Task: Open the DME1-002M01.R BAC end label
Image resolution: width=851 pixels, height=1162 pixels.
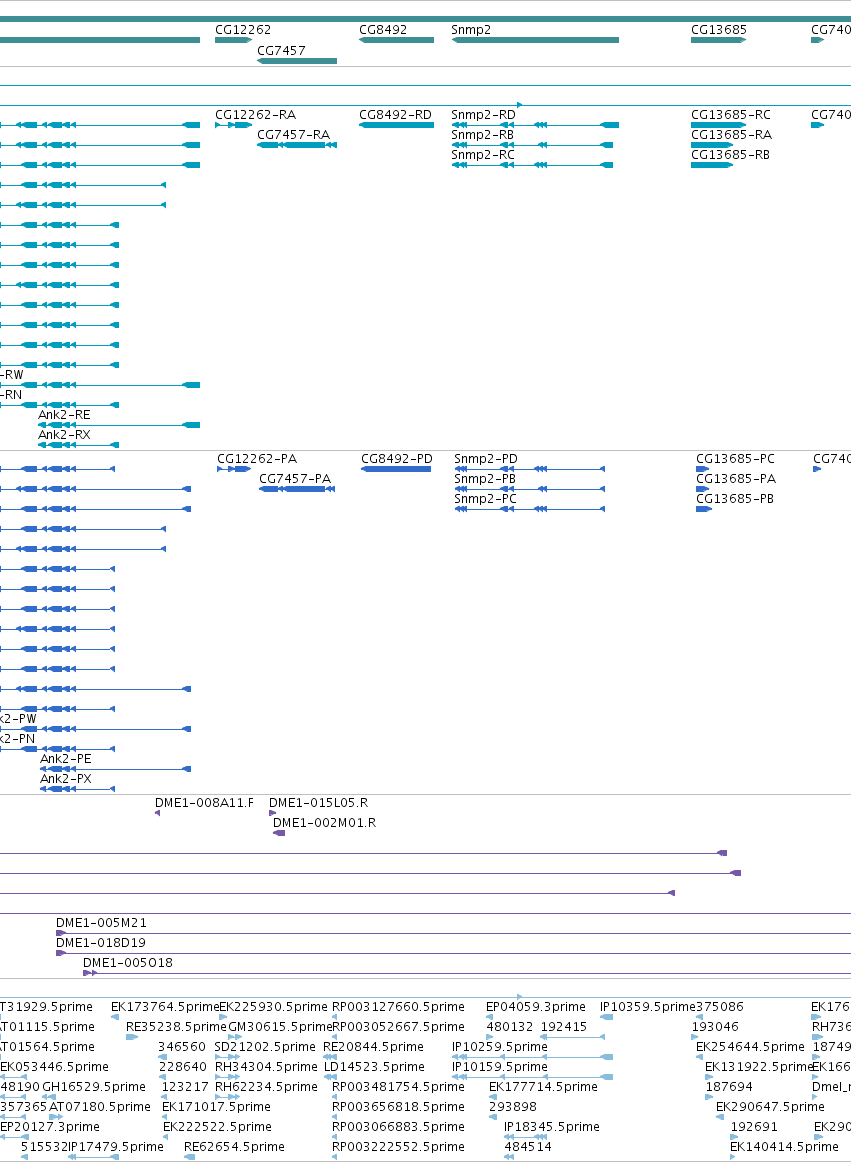Action: (325, 823)
